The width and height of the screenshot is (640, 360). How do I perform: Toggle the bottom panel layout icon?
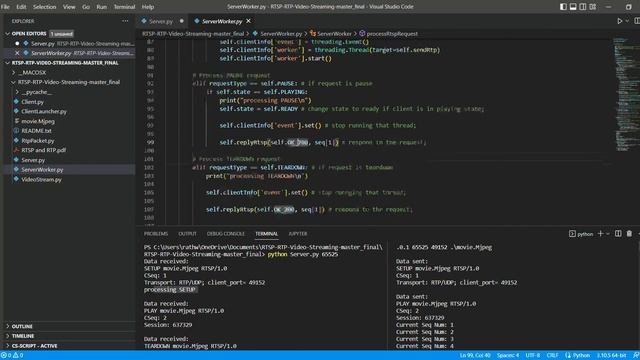(x=573, y=7)
